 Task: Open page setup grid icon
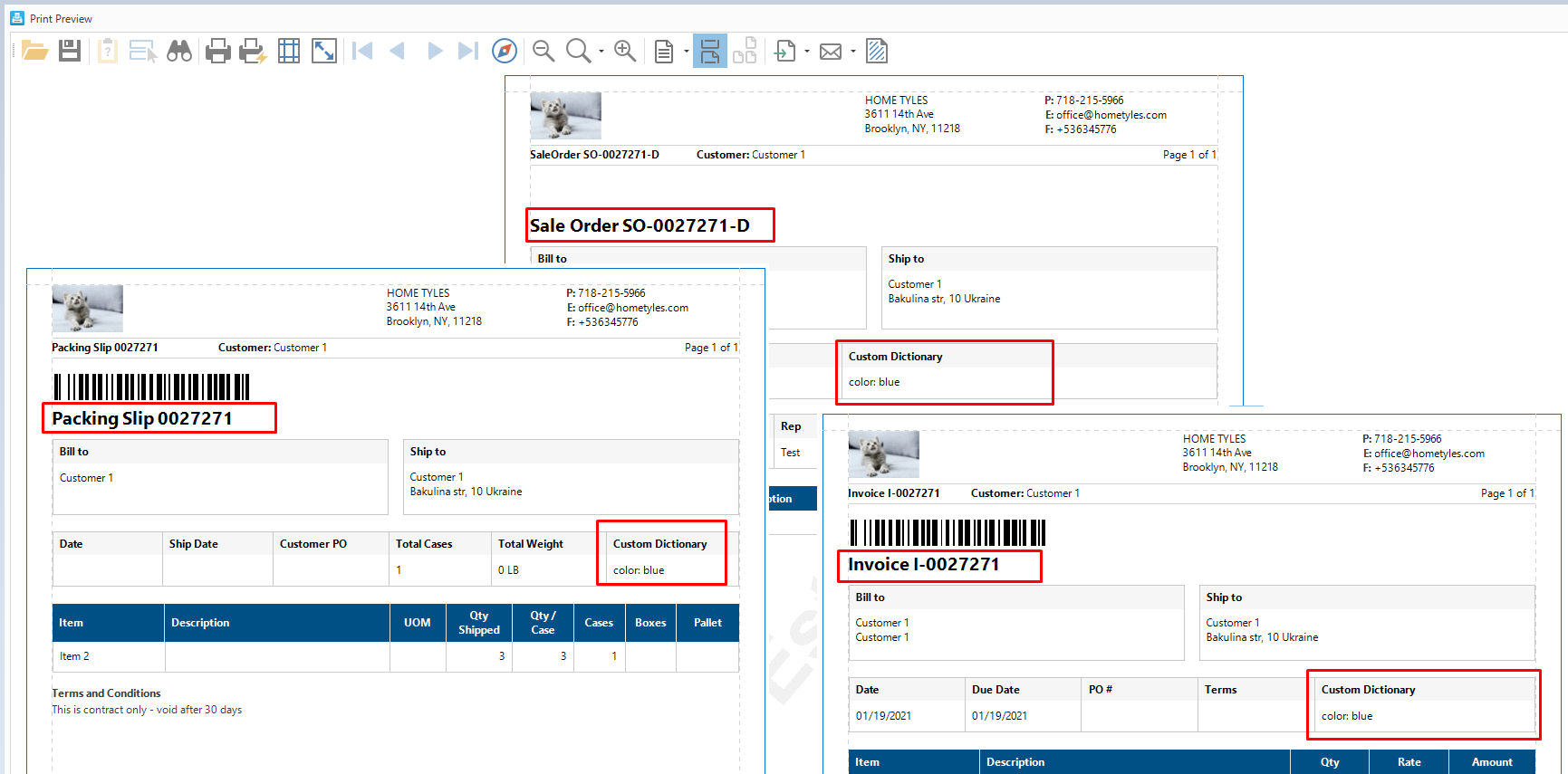(289, 51)
